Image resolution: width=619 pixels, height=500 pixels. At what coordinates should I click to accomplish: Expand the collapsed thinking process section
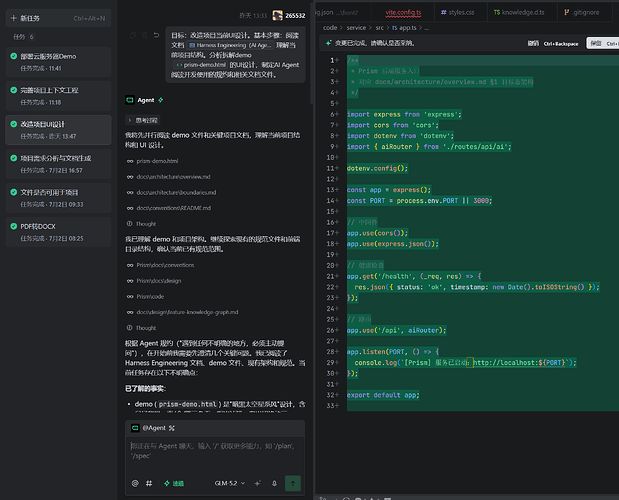click(x=143, y=120)
